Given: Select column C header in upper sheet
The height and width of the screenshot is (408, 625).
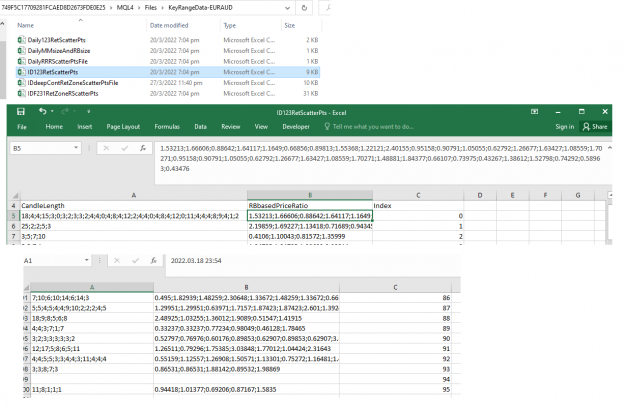Looking at the screenshot, I should pos(418,195).
